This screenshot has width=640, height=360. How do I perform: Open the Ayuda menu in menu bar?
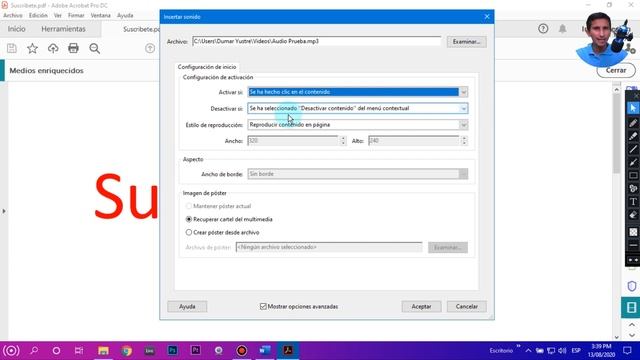pyautogui.click(x=125, y=15)
